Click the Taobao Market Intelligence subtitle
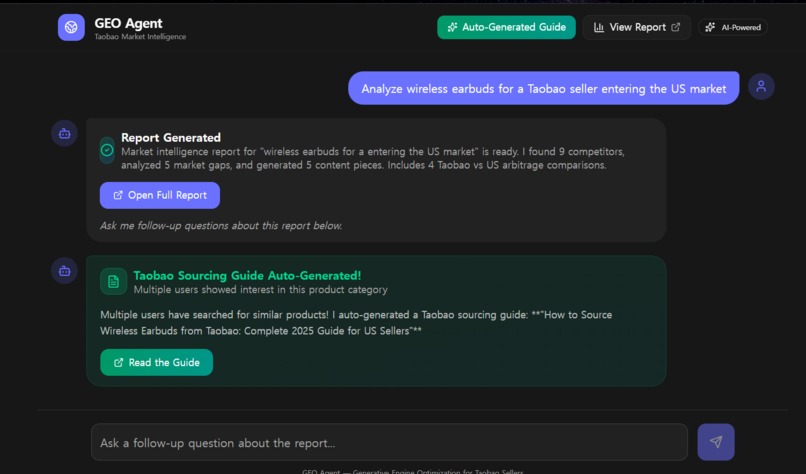 [x=140, y=37]
